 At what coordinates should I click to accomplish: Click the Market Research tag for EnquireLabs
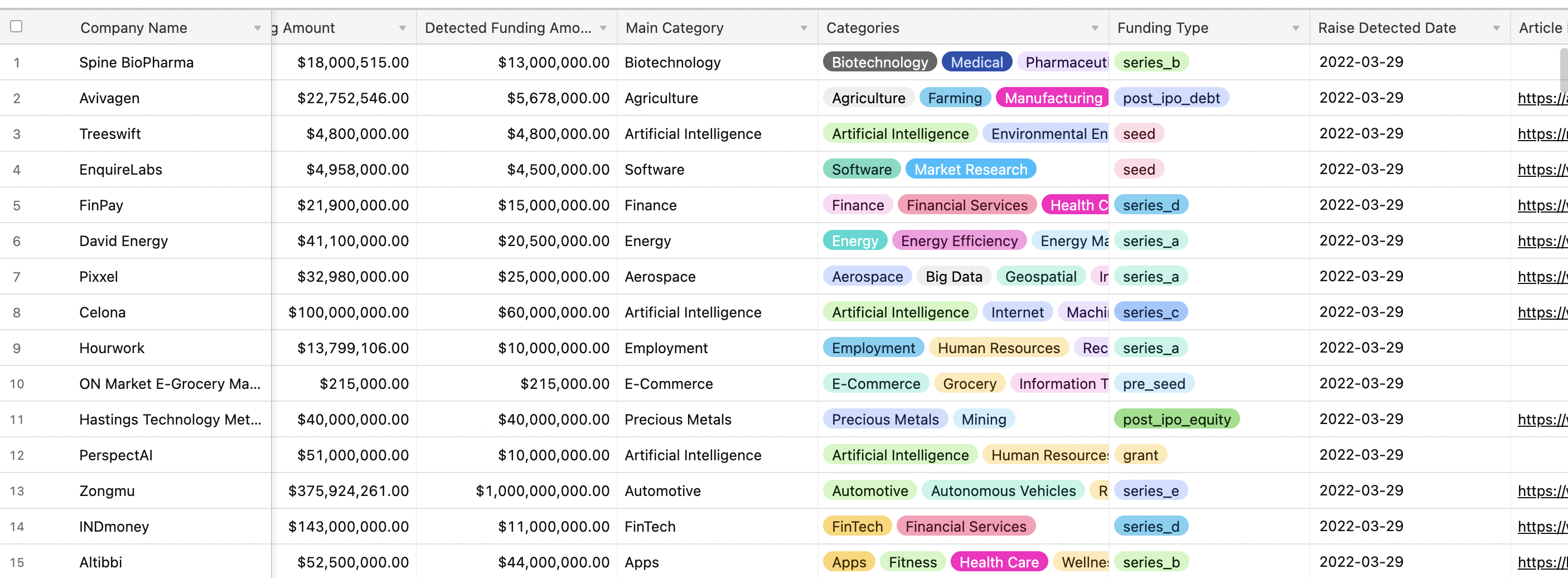971,169
